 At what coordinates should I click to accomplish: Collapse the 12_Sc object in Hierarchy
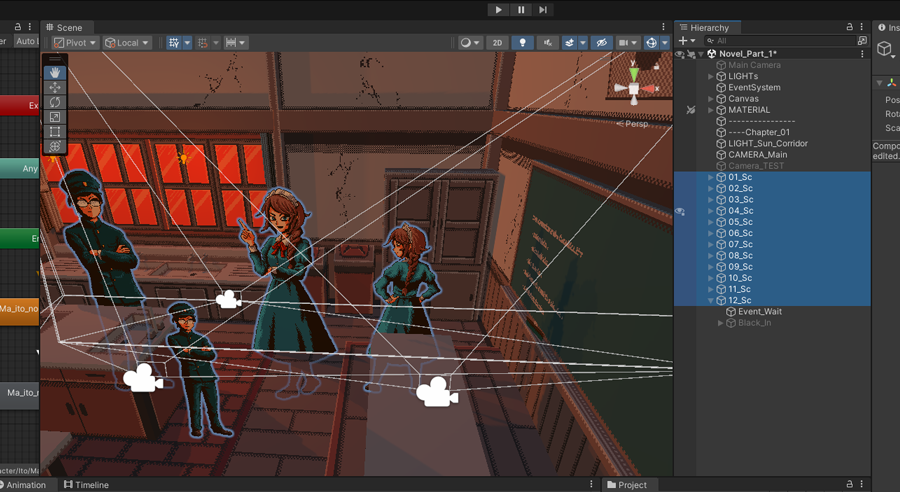(x=711, y=300)
